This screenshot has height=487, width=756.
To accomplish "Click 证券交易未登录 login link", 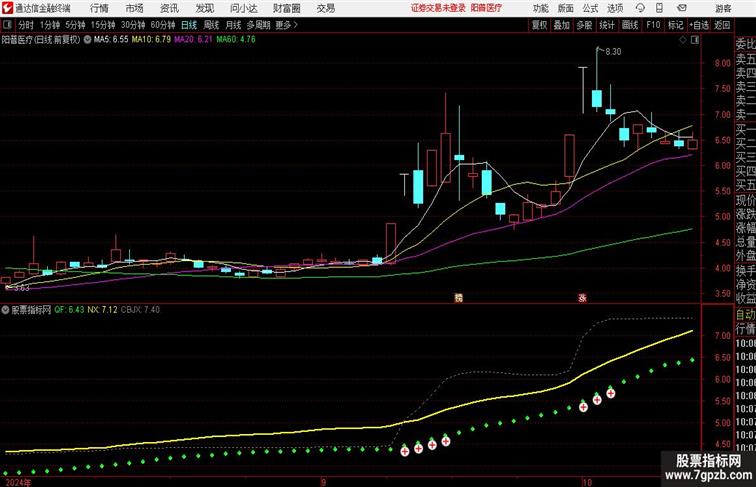I will coord(438,8).
